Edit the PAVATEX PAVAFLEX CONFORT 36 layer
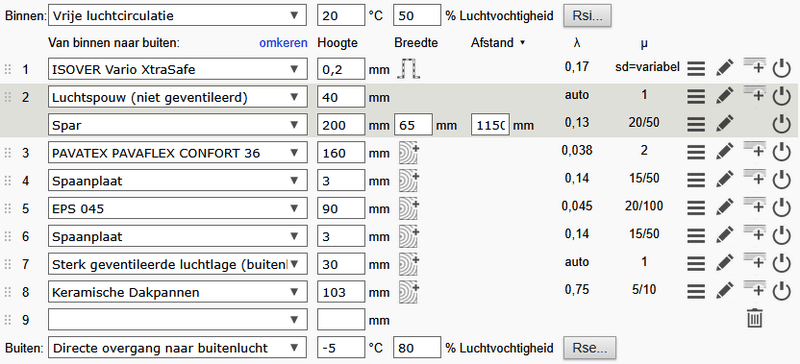Viewport: 800px width, 364px height. (725, 151)
